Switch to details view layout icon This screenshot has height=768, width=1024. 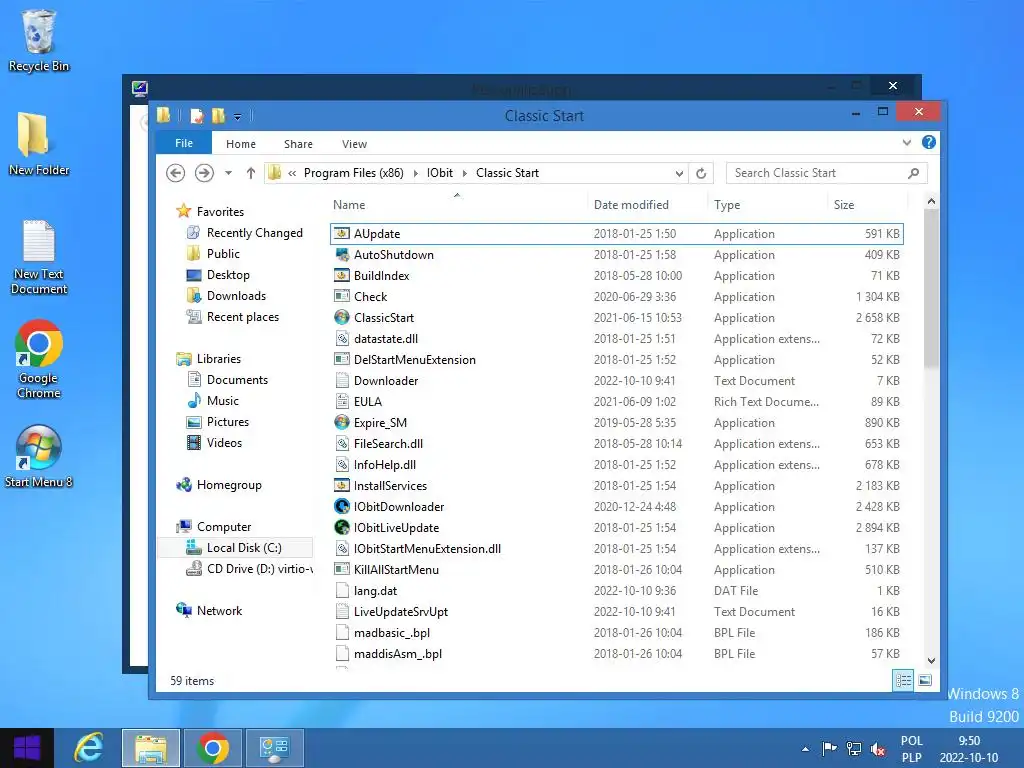903,680
